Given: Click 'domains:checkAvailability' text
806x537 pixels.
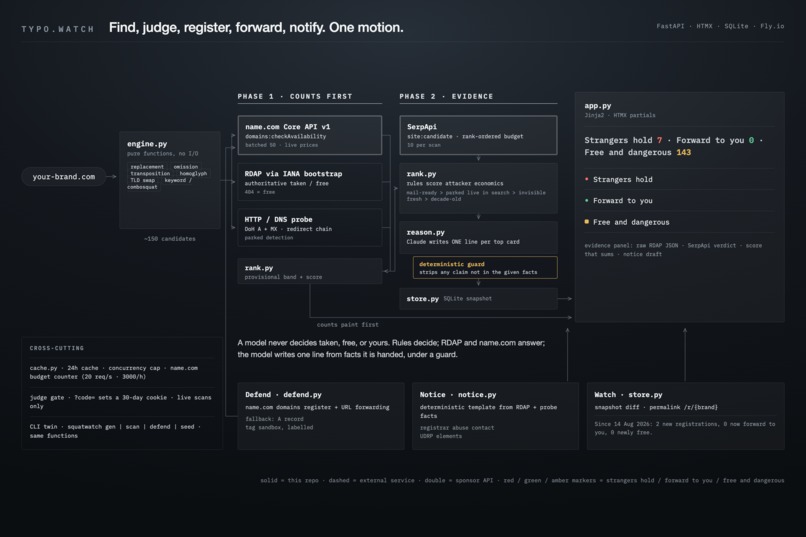Looking at the screenshot, I should [x=285, y=137].
